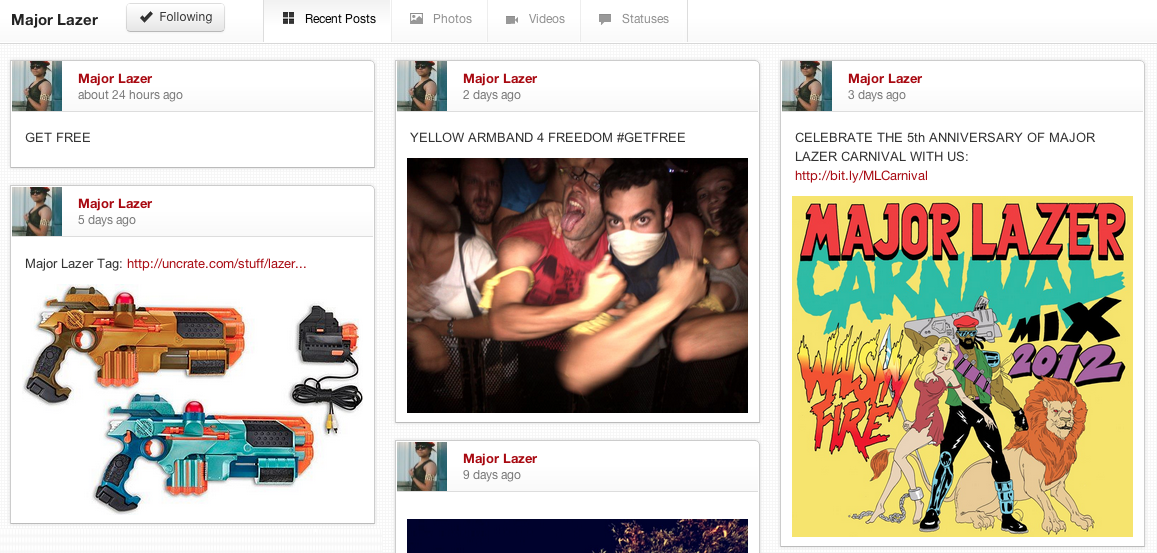Click Major Lazer name on 9 days ago post

500,459
